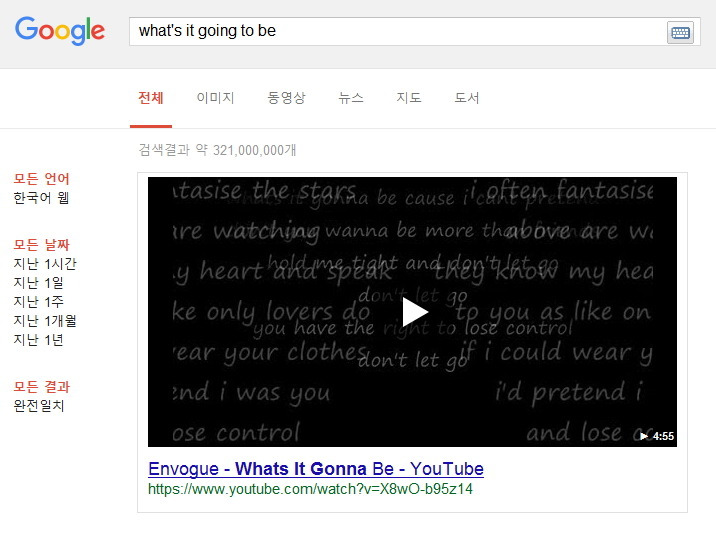Filter results to 지난 1주
Viewport: 716px width, 534px height.
(x=38, y=302)
